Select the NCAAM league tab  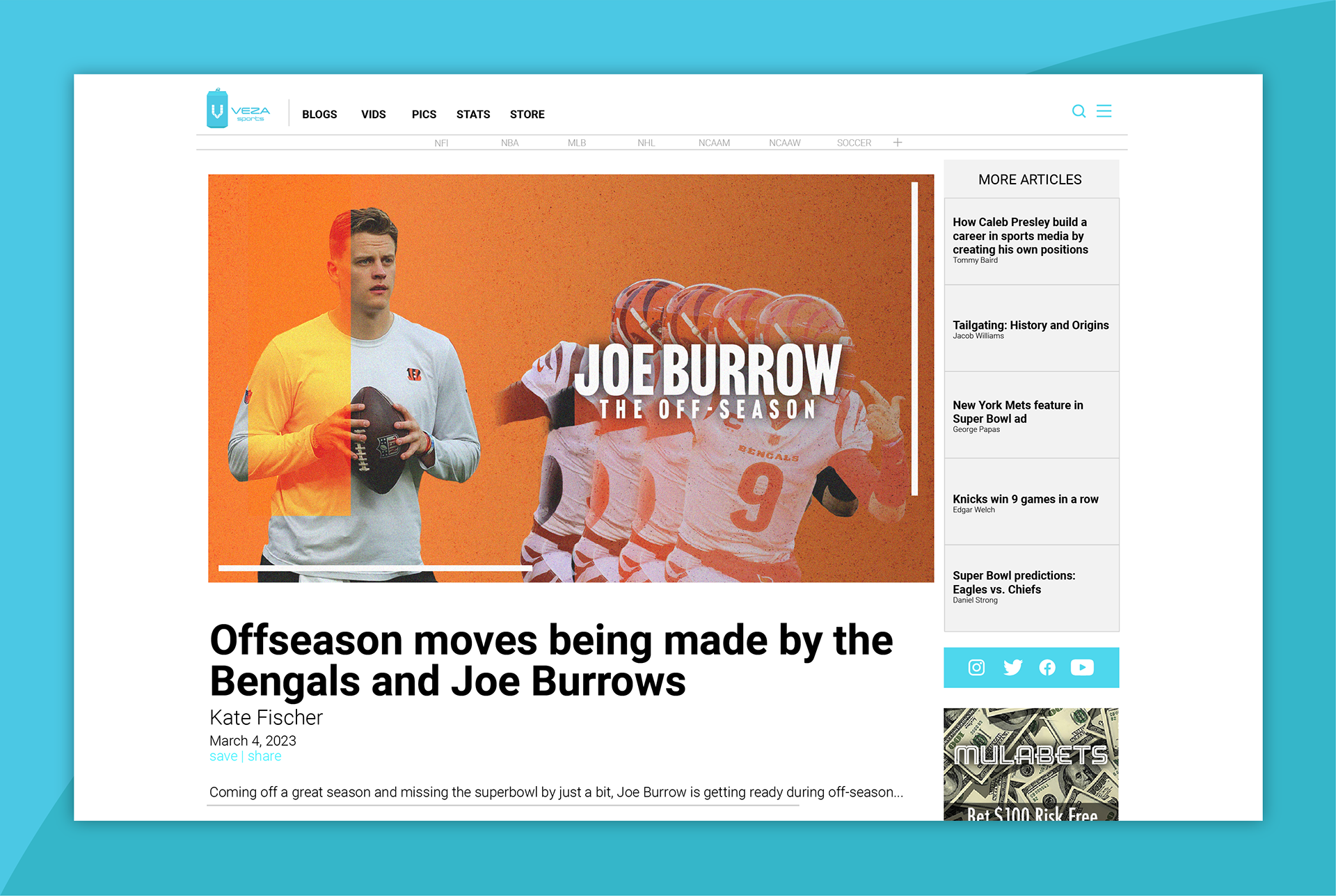tap(715, 143)
